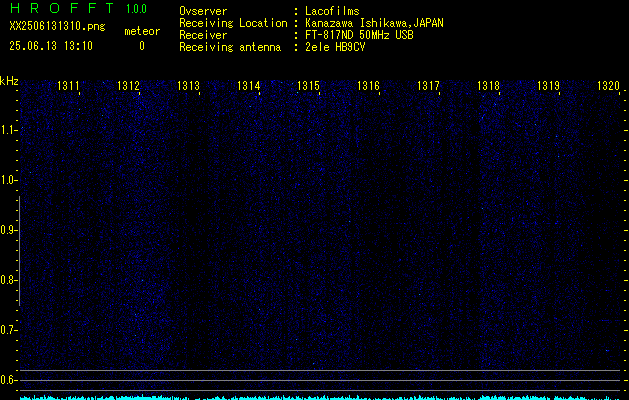Click the Ovserver label
The height and width of the screenshot is (400, 629).
point(203,11)
